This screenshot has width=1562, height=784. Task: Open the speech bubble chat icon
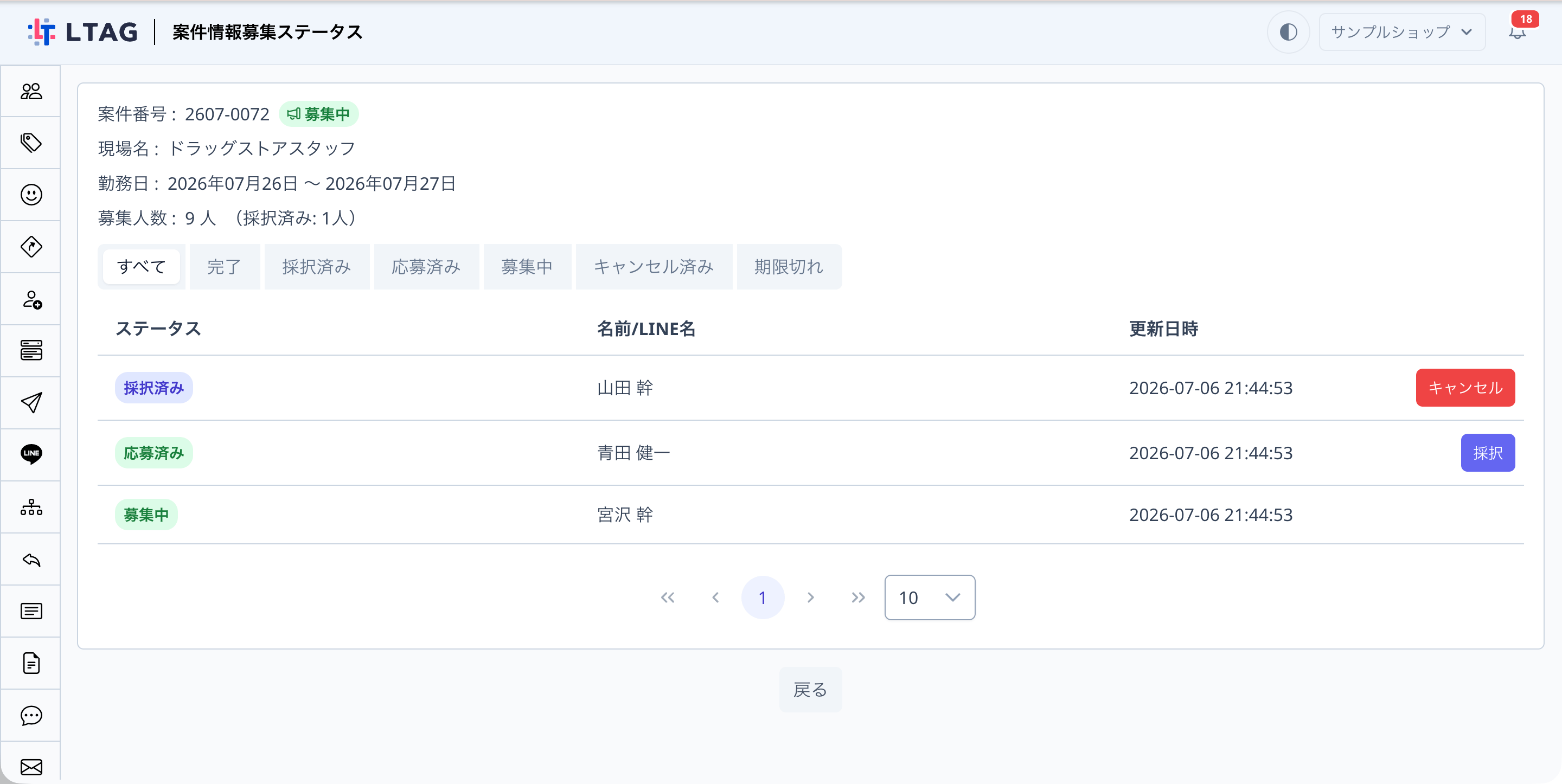[31, 716]
